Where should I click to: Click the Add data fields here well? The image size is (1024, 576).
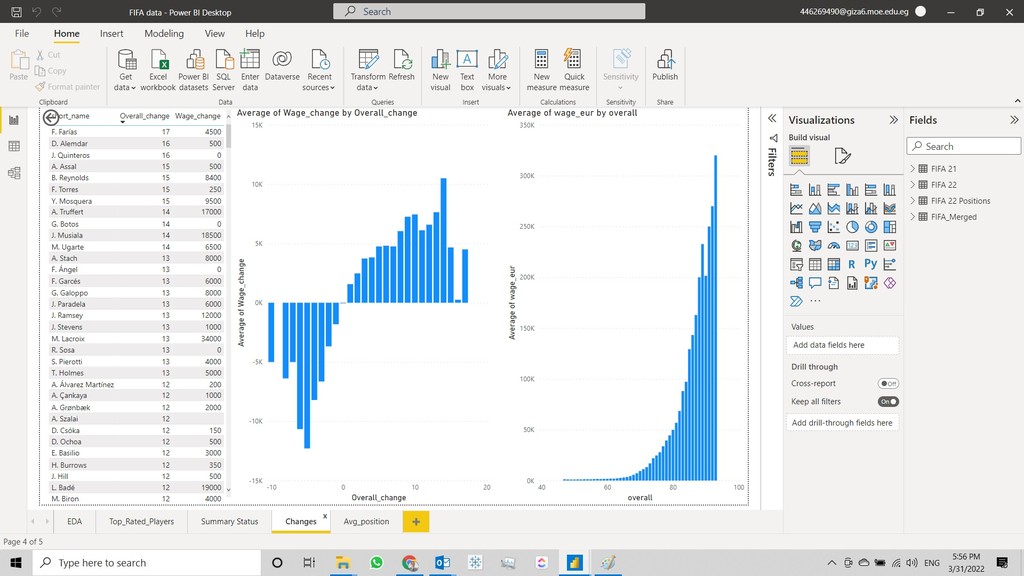pyautogui.click(x=842, y=345)
